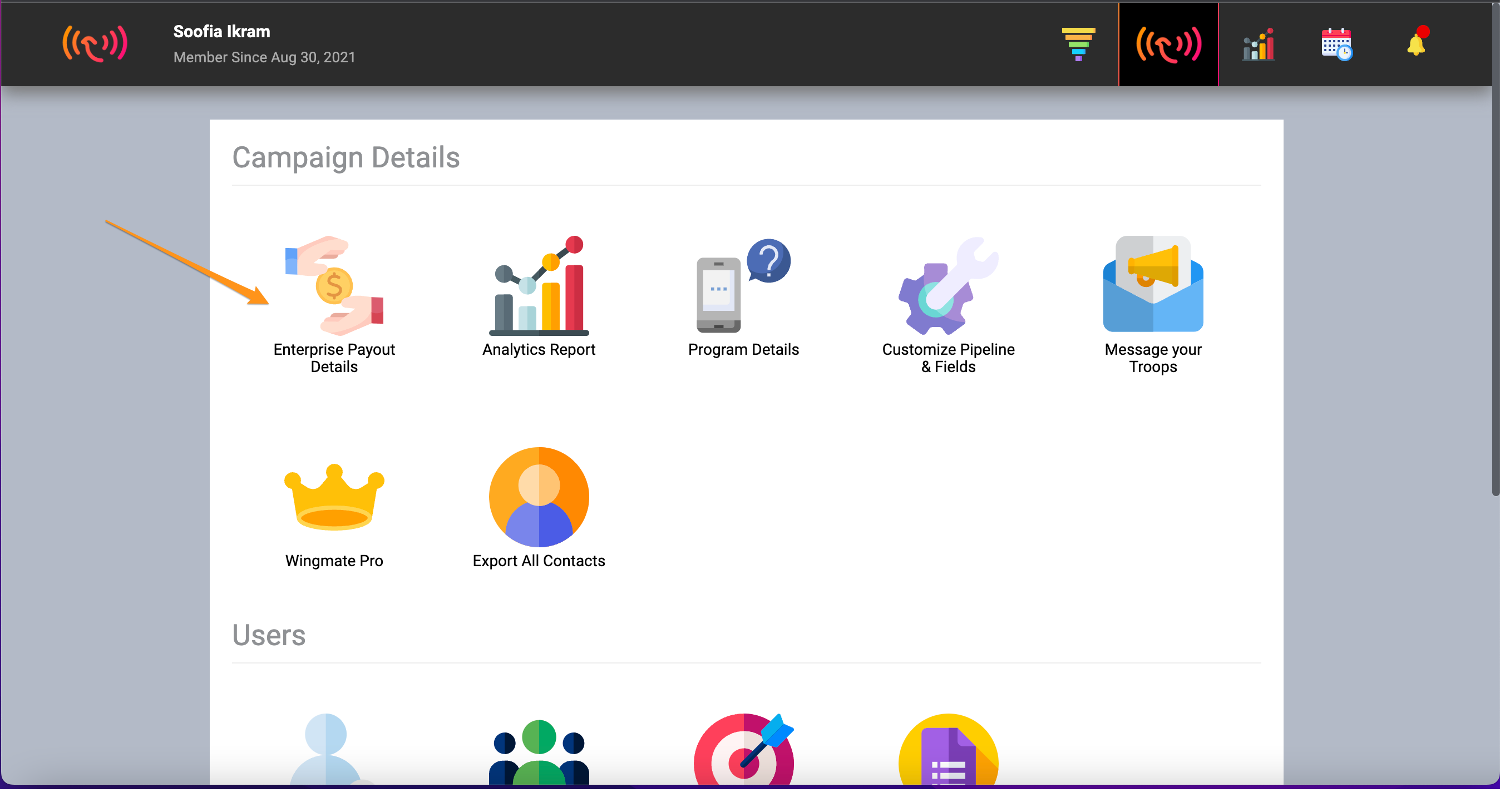
Task: Open the notifications bell icon
Action: [x=1417, y=42]
